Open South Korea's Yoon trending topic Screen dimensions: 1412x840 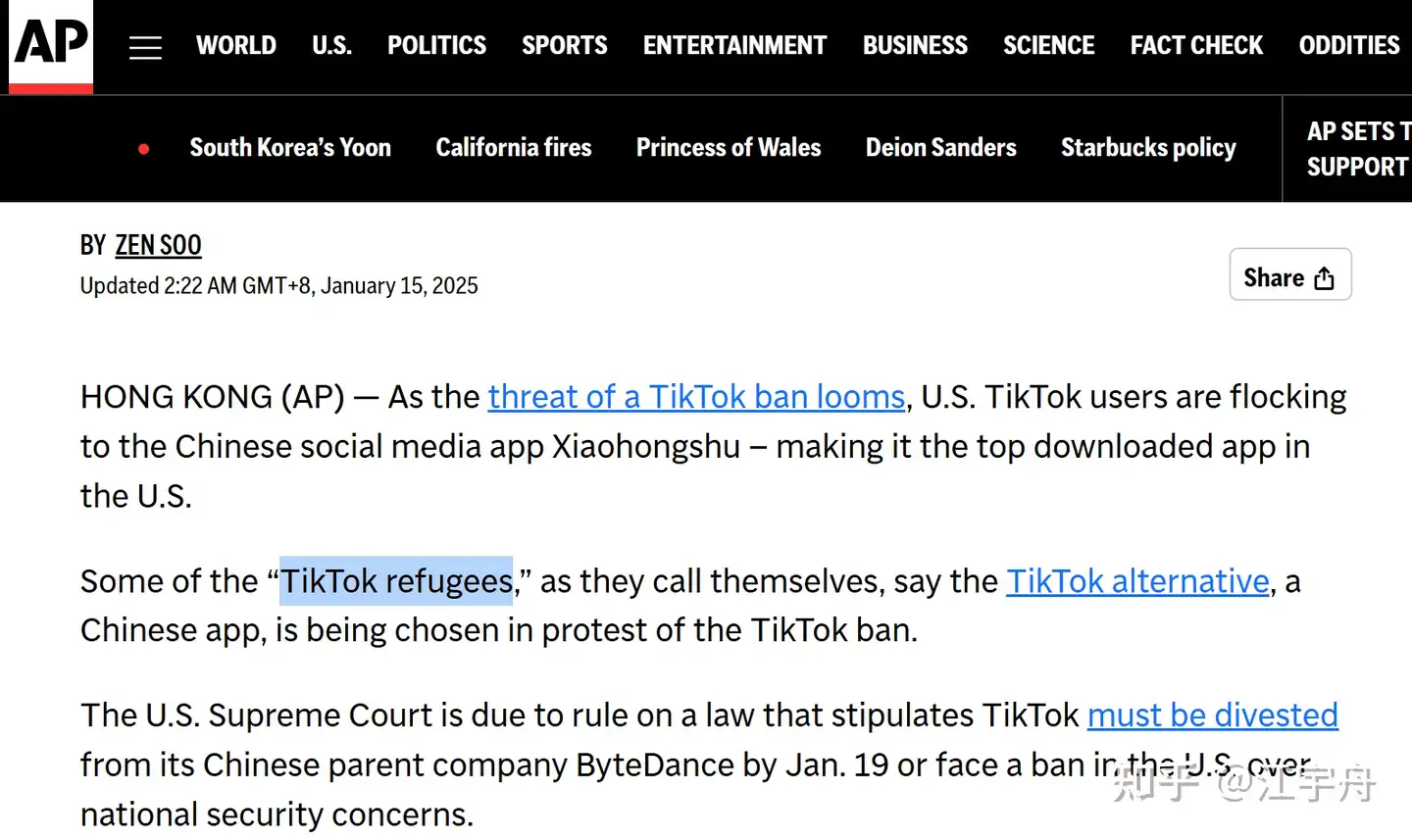(x=290, y=148)
